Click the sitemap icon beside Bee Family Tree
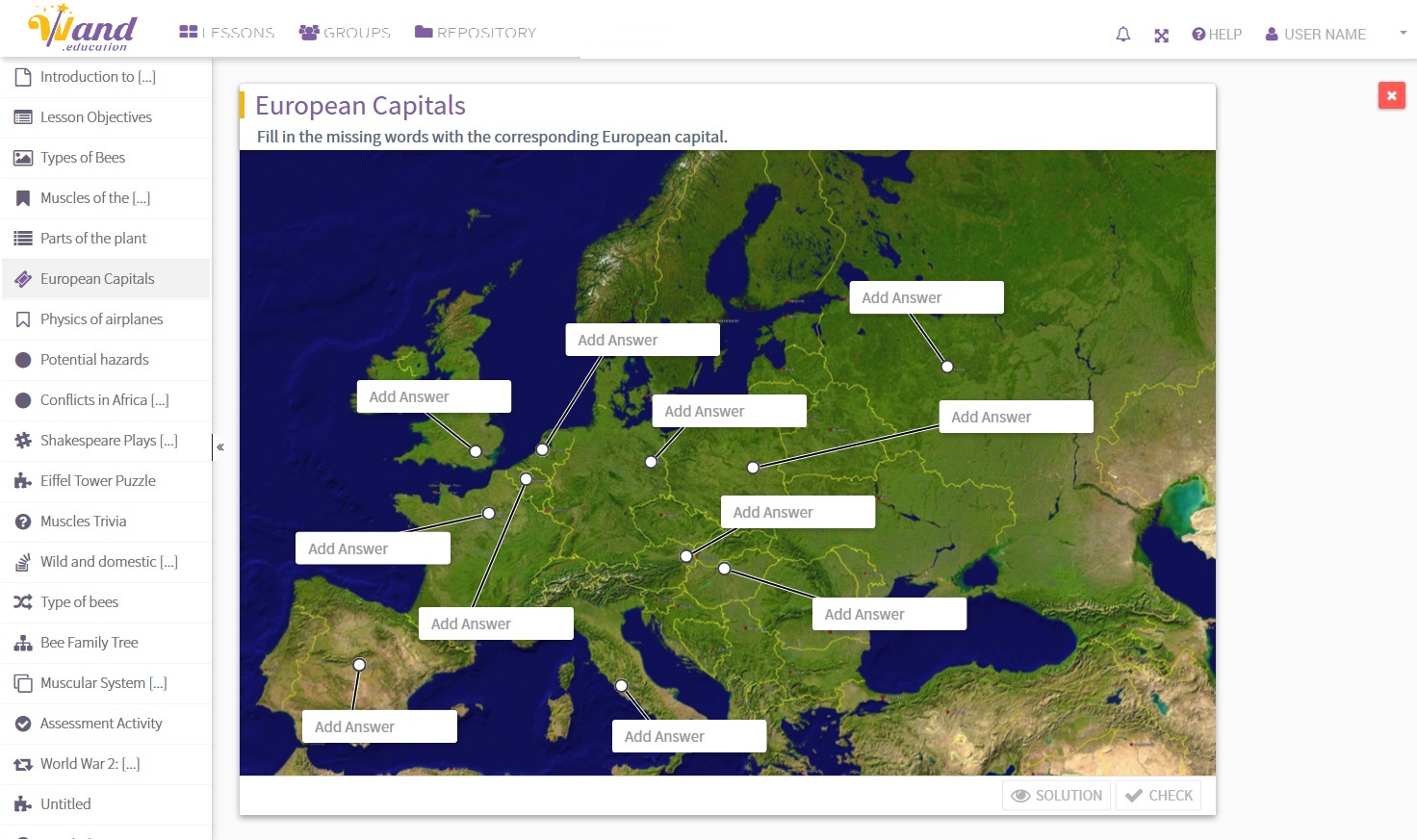This screenshot has height=840, width=1417. click(23, 643)
